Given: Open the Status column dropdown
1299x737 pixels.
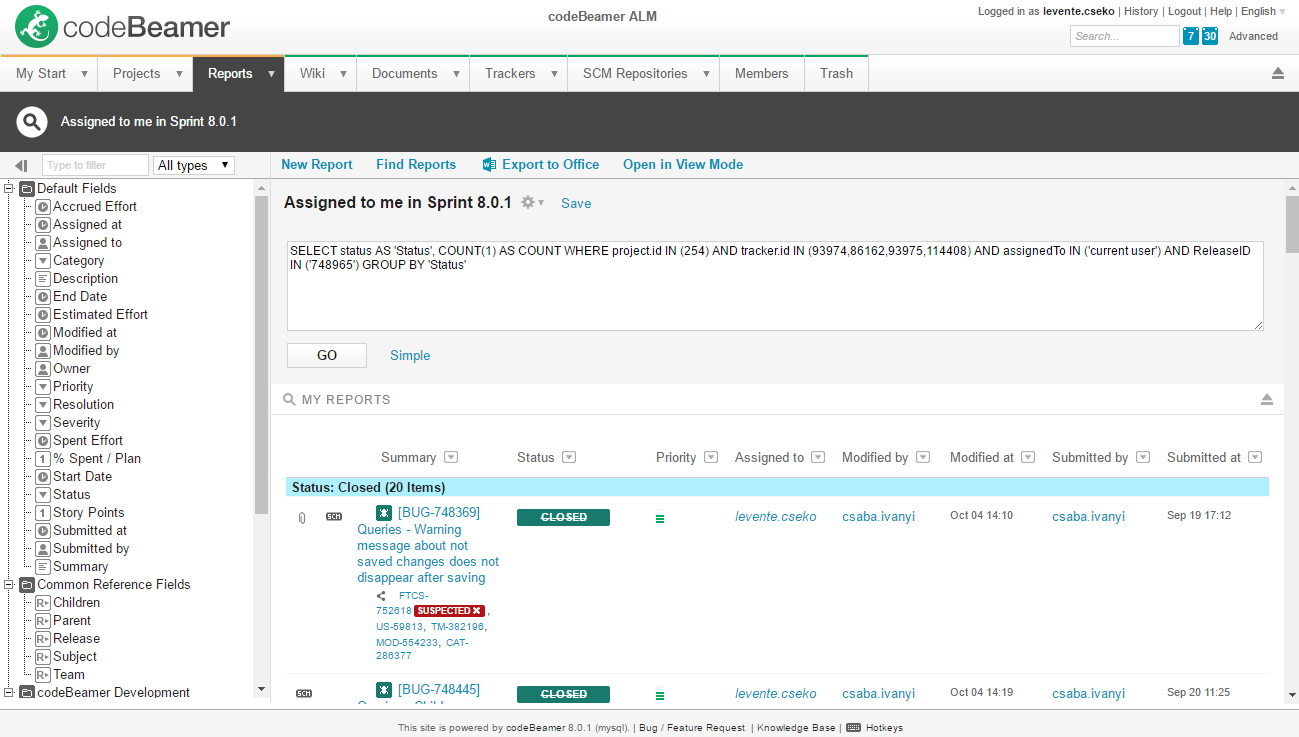Looking at the screenshot, I should click(x=569, y=458).
